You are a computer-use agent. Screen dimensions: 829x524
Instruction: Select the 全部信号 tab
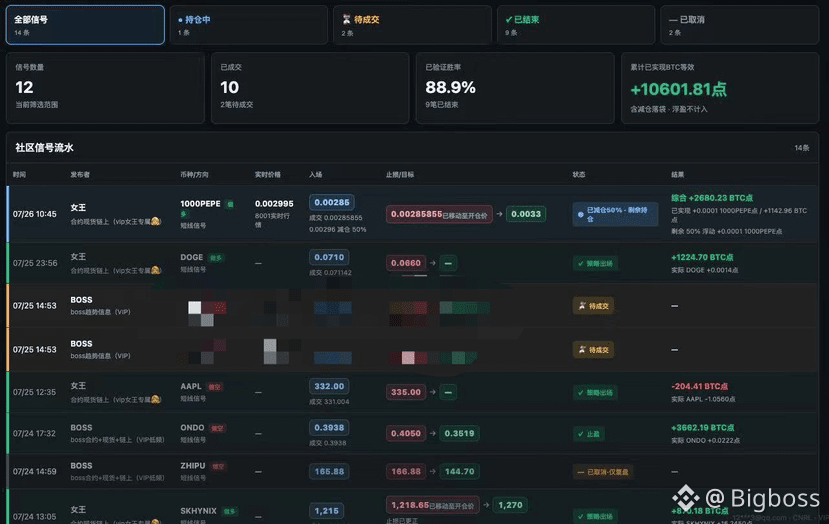pyautogui.click(x=85, y=25)
